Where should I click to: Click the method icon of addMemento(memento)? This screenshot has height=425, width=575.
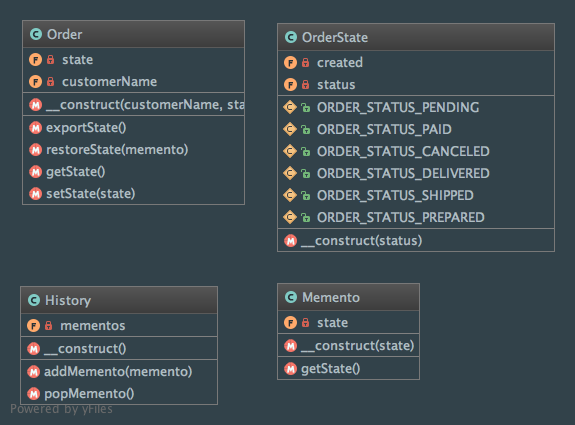point(33,371)
